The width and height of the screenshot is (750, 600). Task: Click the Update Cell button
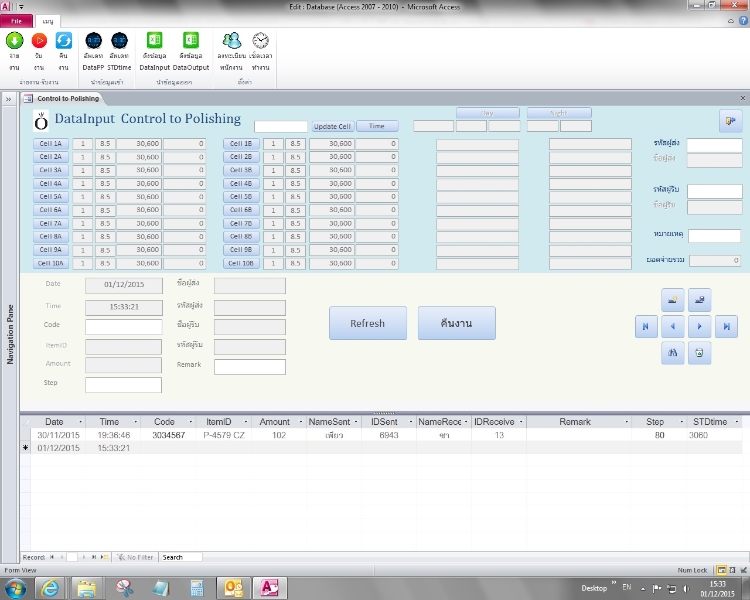332,127
